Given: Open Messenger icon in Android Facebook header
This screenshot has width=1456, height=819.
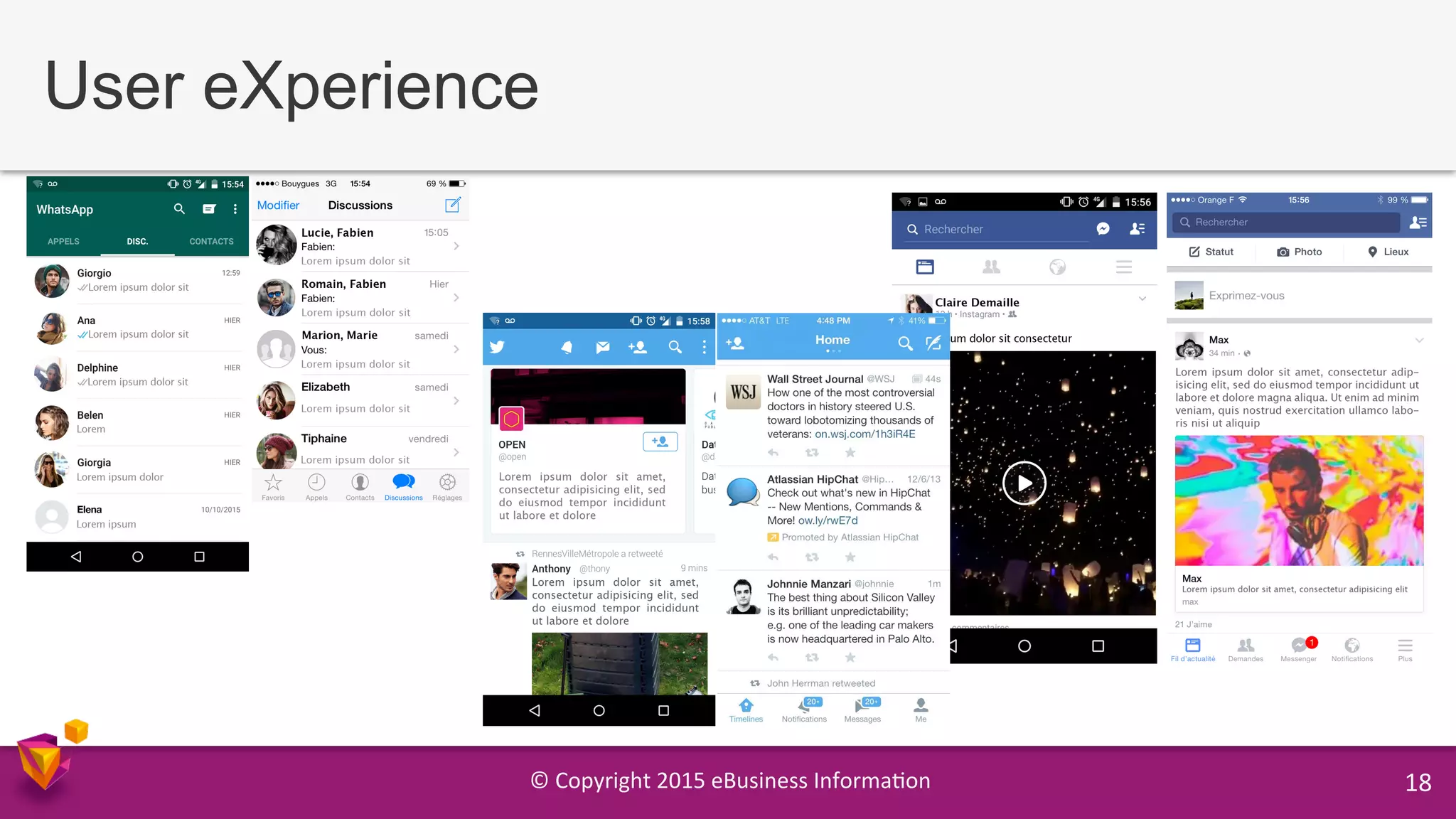Looking at the screenshot, I should point(1103,229).
